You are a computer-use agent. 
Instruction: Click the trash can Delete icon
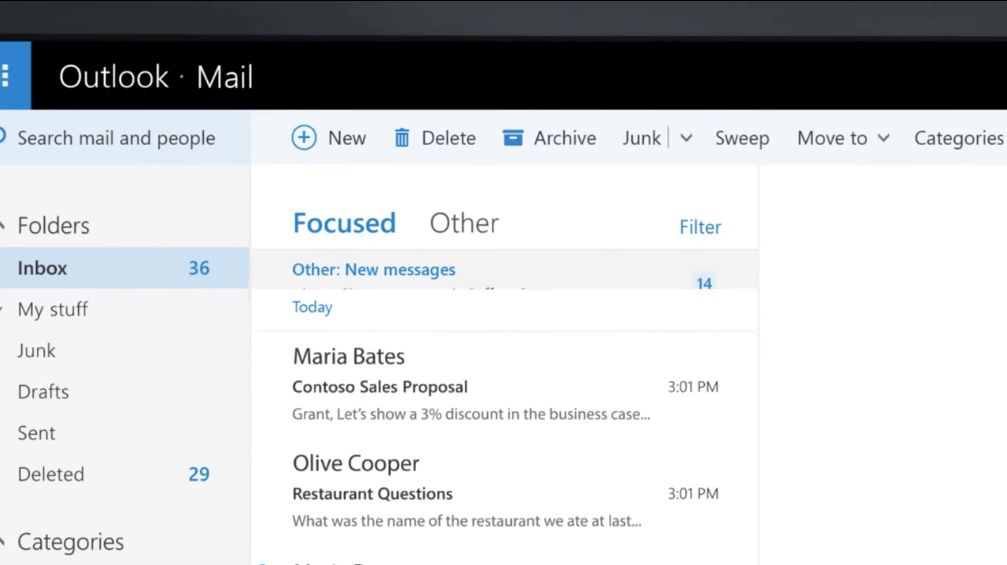tap(401, 137)
